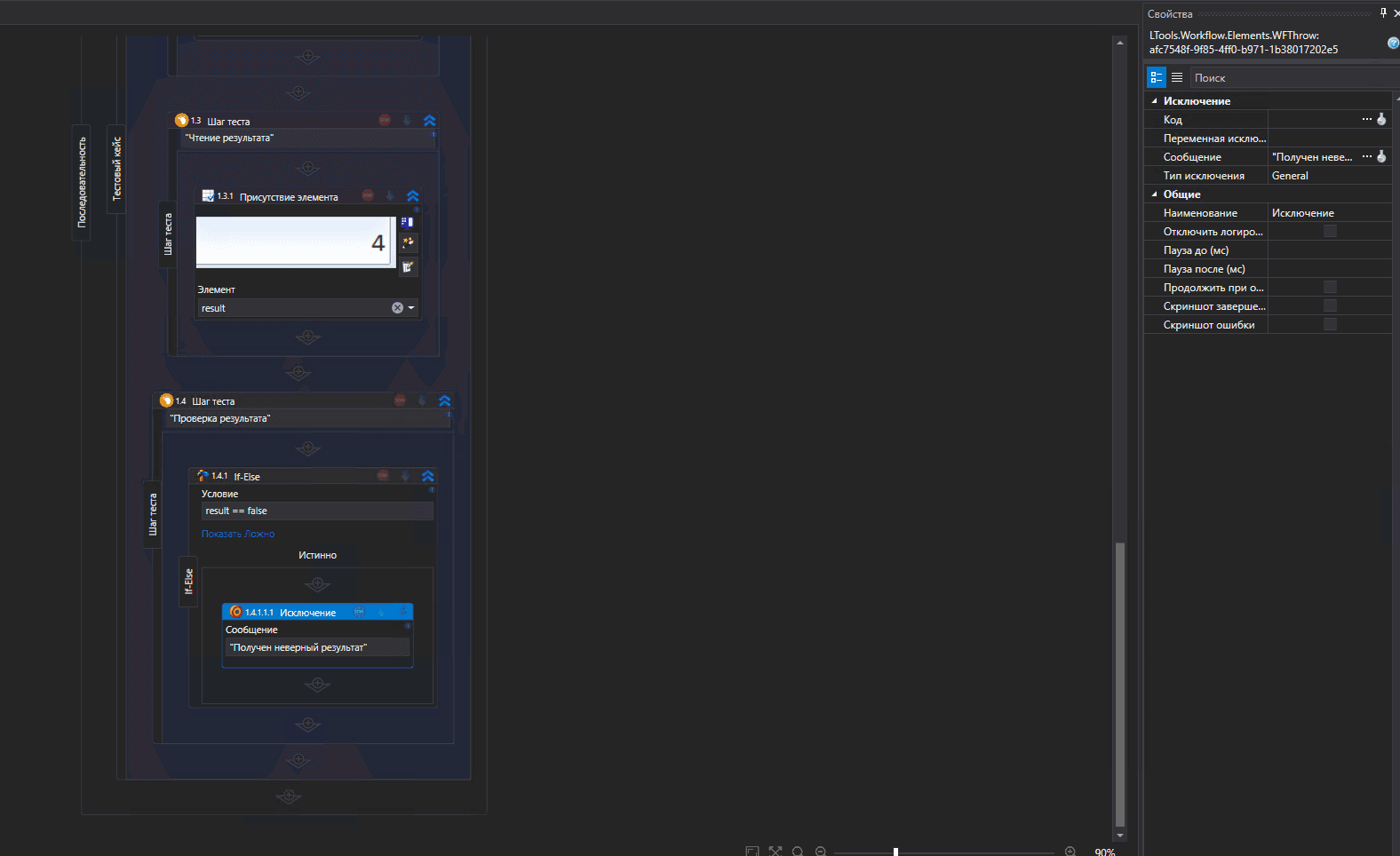
Task: Open the result element dropdown arrow
Action: click(411, 308)
